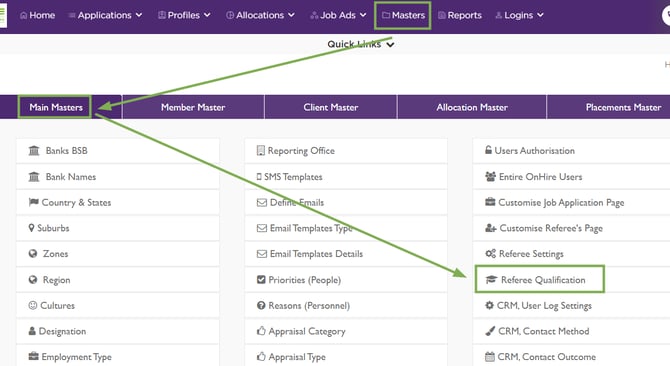Click the envelope icon for Email Templates Details
This screenshot has width=670, height=366.
[262, 254]
